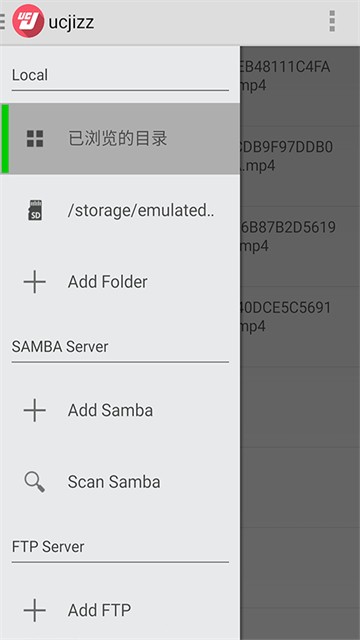Click the plus icon beside Add Samba
Image resolution: width=360 pixels, height=640 pixels.
(x=35, y=410)
